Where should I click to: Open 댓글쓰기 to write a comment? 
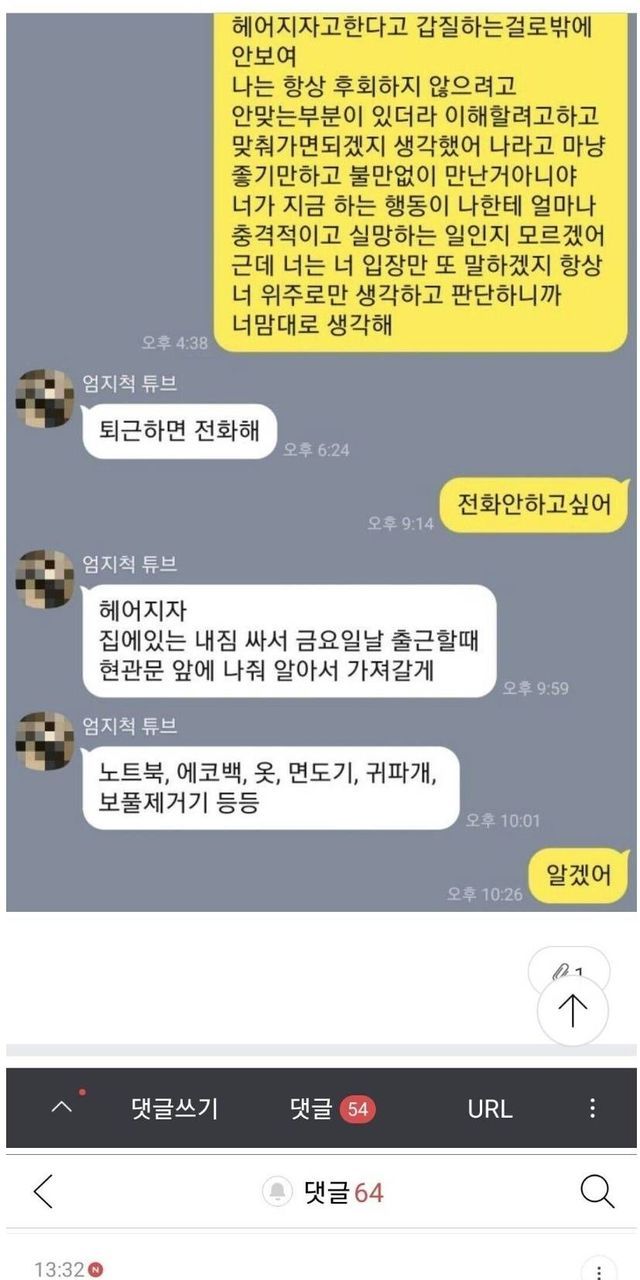[x=174, y=1108]
